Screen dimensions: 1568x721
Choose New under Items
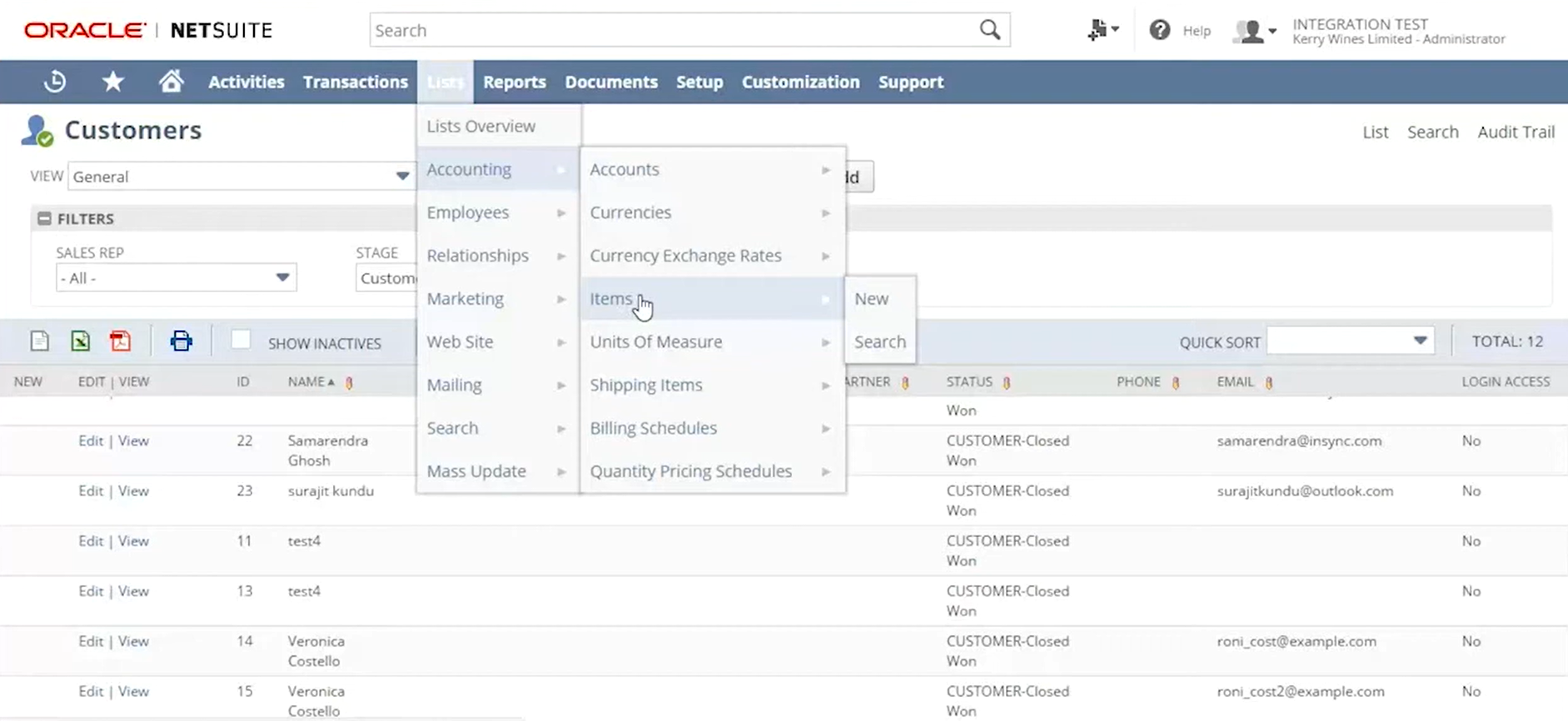pos(879,298)
